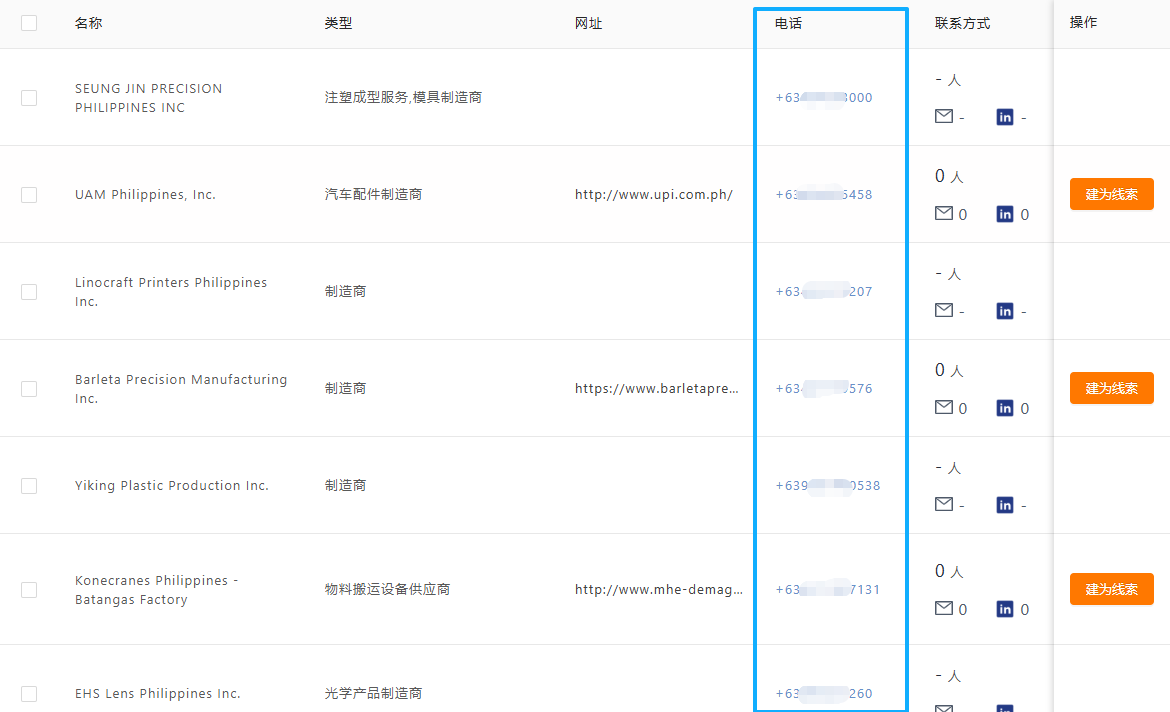Click 制造商 type in Barleta row
Viewport: 1170px width, 712px height.
coord(345,389)
